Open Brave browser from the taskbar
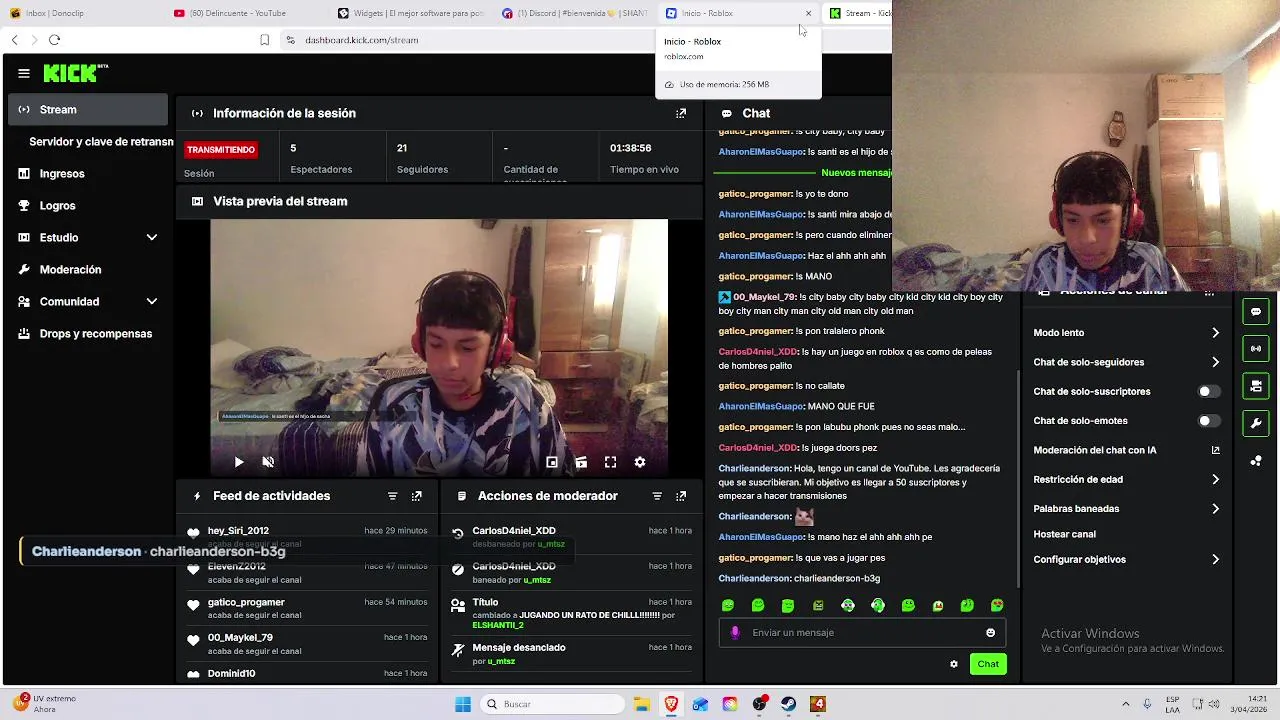 tap(671, 704)
